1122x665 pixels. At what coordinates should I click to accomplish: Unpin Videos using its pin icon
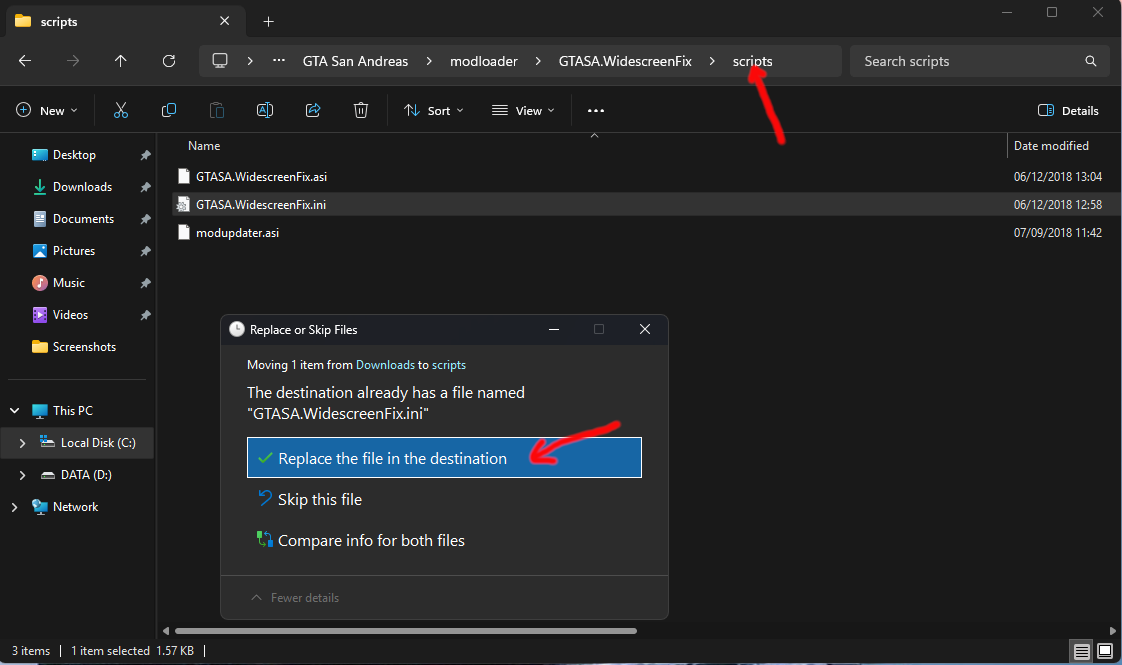145,316
